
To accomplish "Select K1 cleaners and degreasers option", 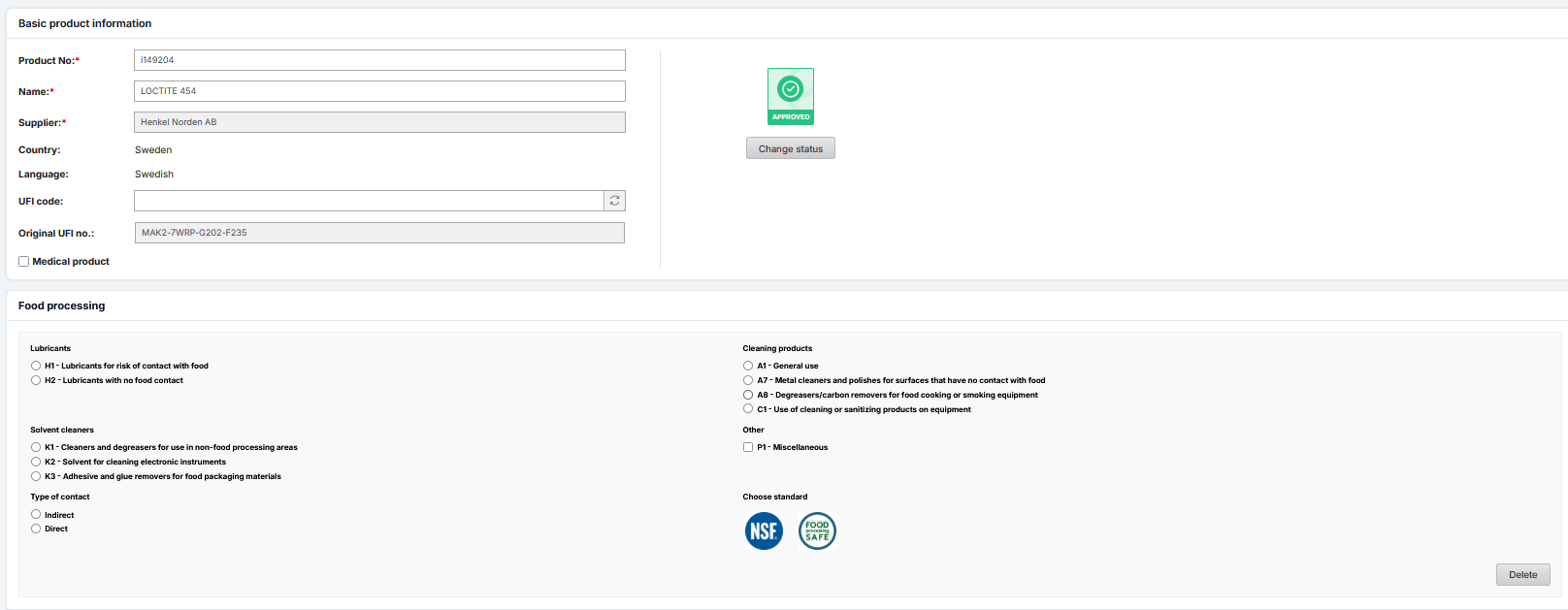I will pyautogui.click(x=36, y=447).
